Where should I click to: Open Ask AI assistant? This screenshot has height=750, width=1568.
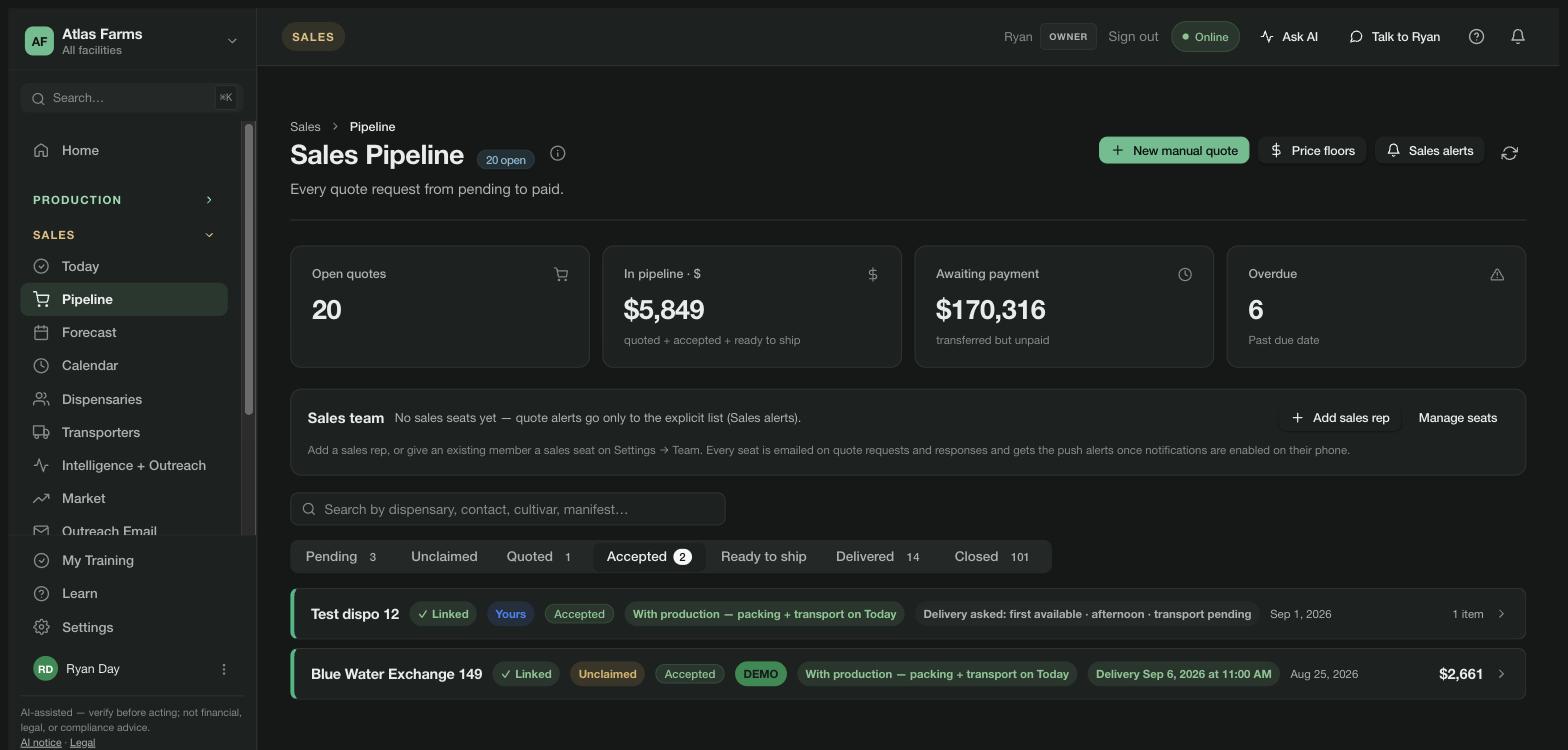1289,37
